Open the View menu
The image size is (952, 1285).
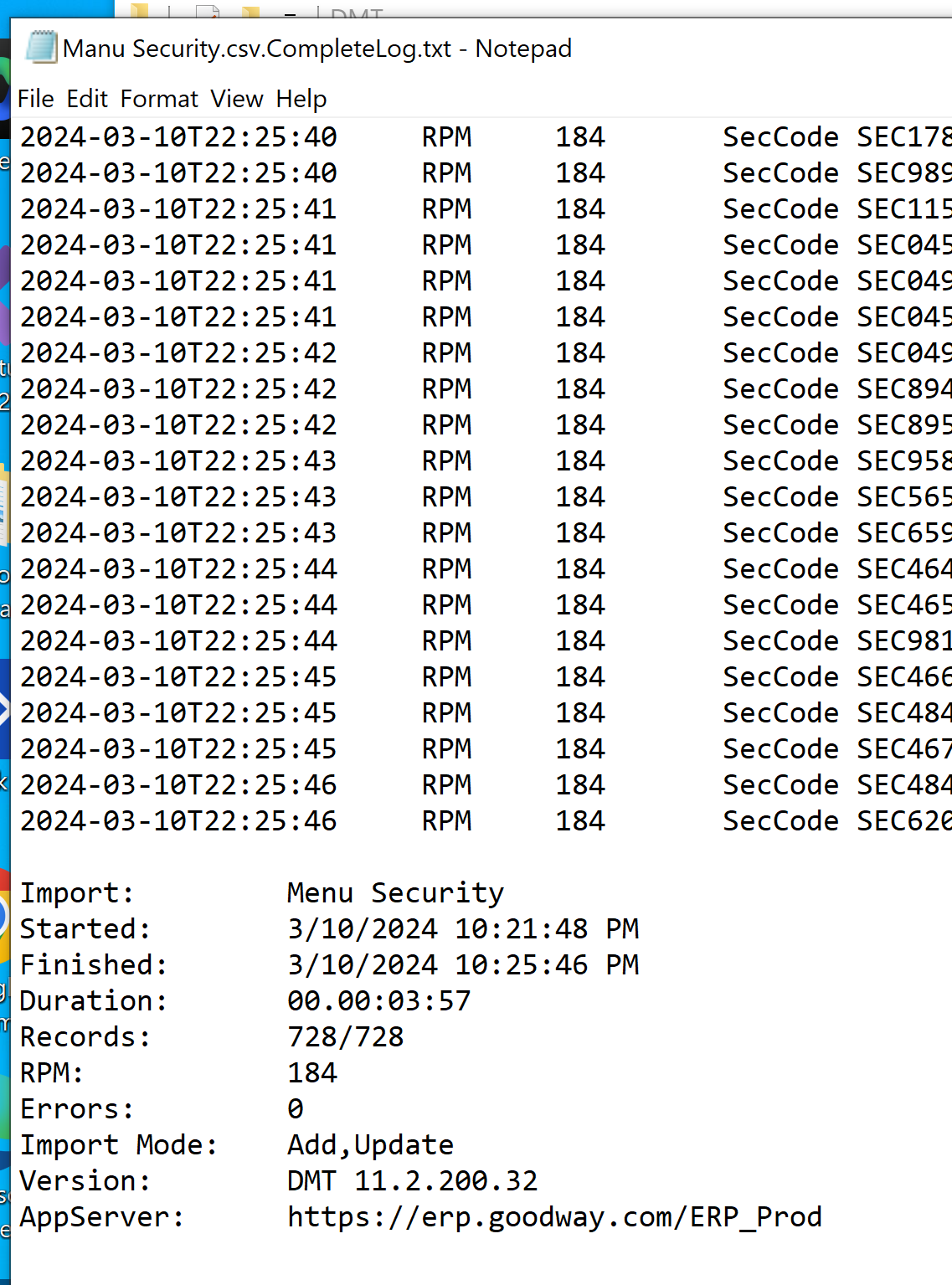tap(237, 99)
